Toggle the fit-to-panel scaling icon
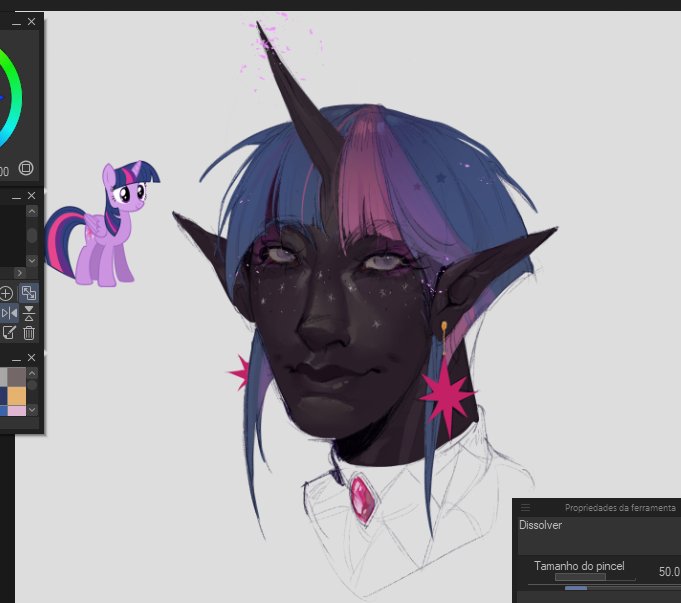Viewport: 681px width, 603px height. coord(29,293)
